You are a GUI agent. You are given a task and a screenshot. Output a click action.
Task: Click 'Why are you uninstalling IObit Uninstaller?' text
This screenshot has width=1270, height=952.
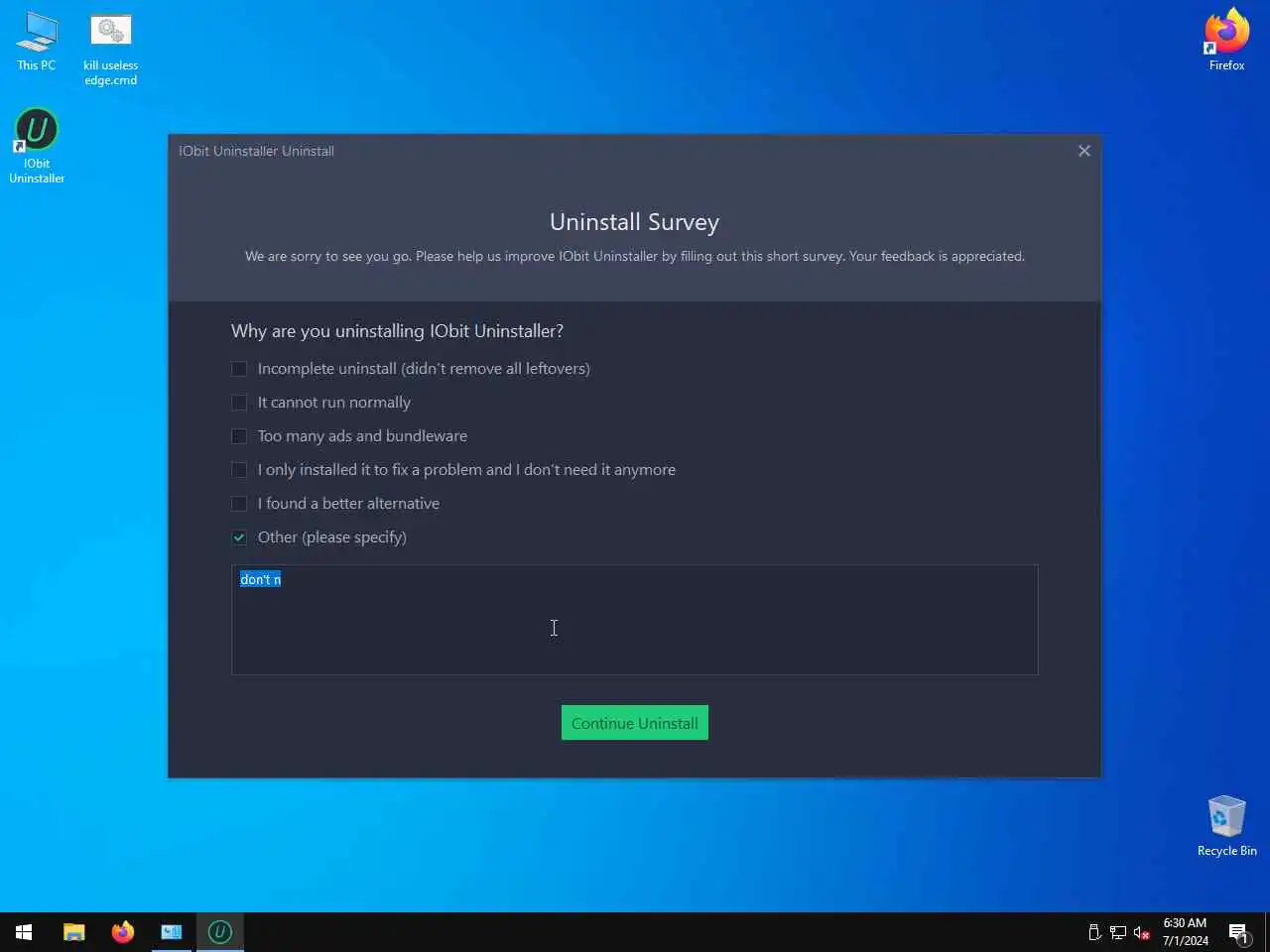click(397, 331)
